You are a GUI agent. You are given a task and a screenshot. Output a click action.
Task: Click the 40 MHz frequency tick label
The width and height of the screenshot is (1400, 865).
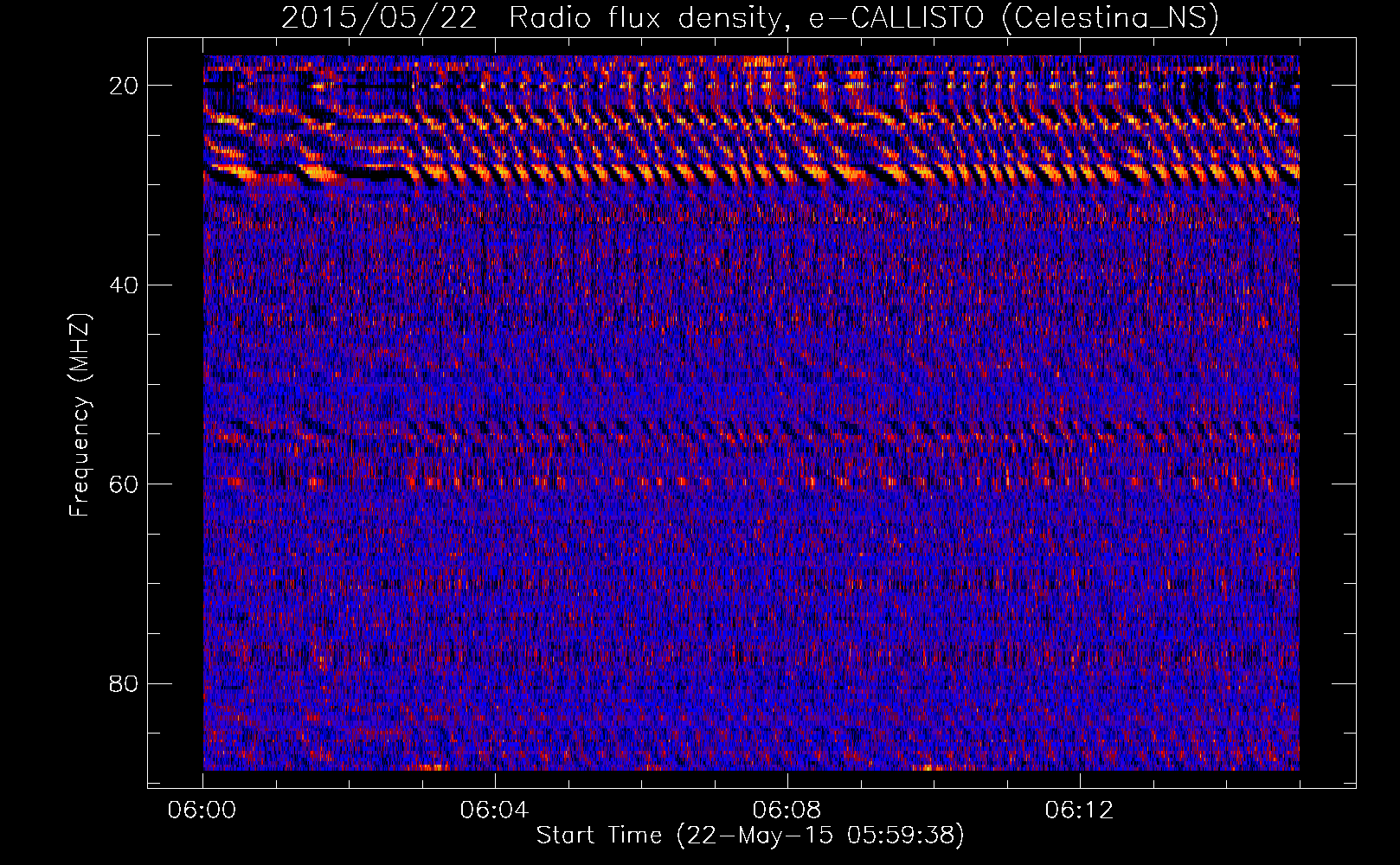[x=125, y=285]
